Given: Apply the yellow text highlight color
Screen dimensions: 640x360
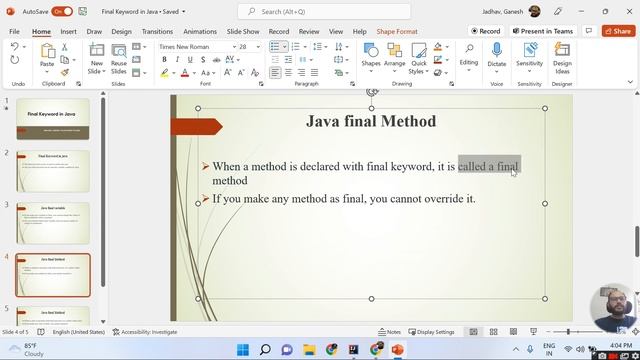Looking at the screenshot, I should point(164,73).
